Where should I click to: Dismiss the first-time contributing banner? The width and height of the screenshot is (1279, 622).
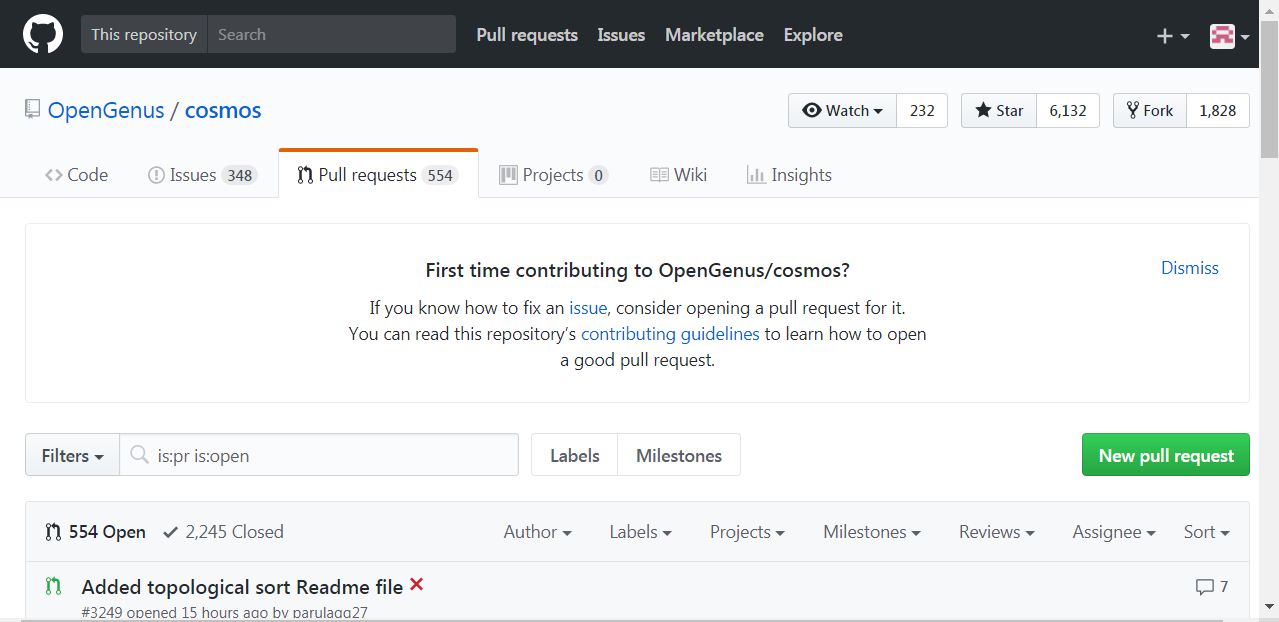pos(1189,268)
